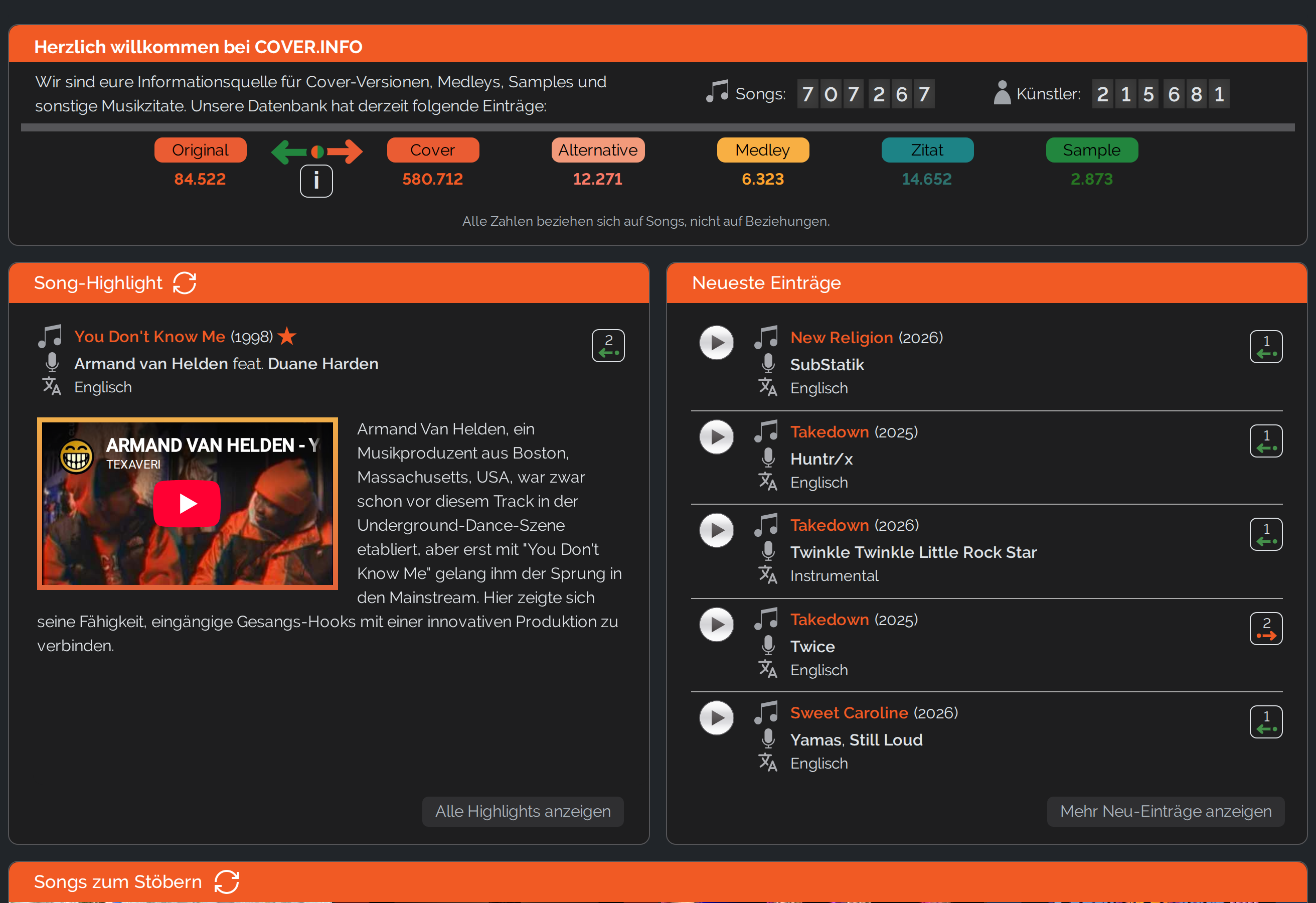Refresh the Song-Highlight section
This screenshot has width=1316, height=903.
tap(185, 283)
